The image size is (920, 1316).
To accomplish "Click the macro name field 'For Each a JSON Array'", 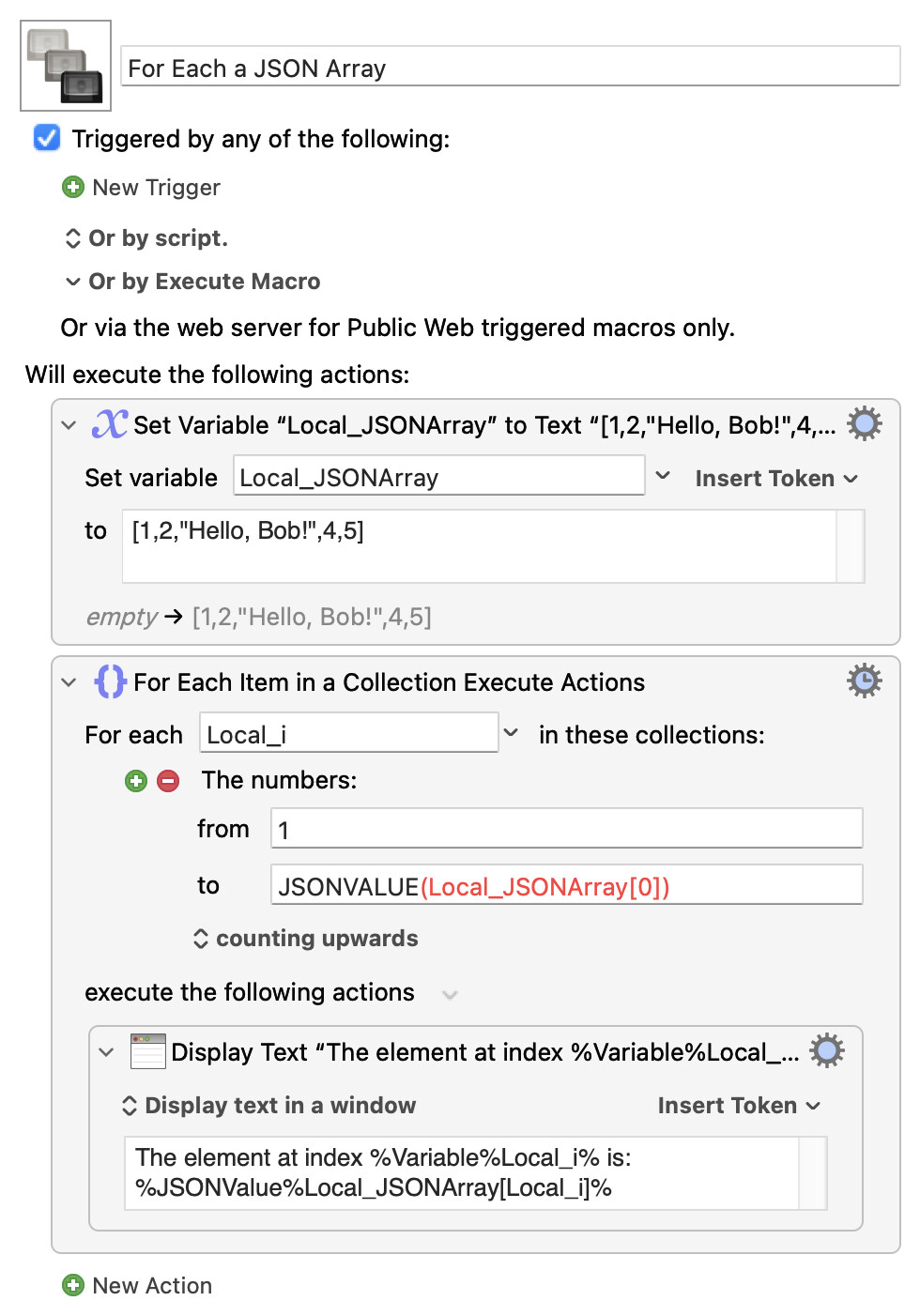I will coord(510,68).
